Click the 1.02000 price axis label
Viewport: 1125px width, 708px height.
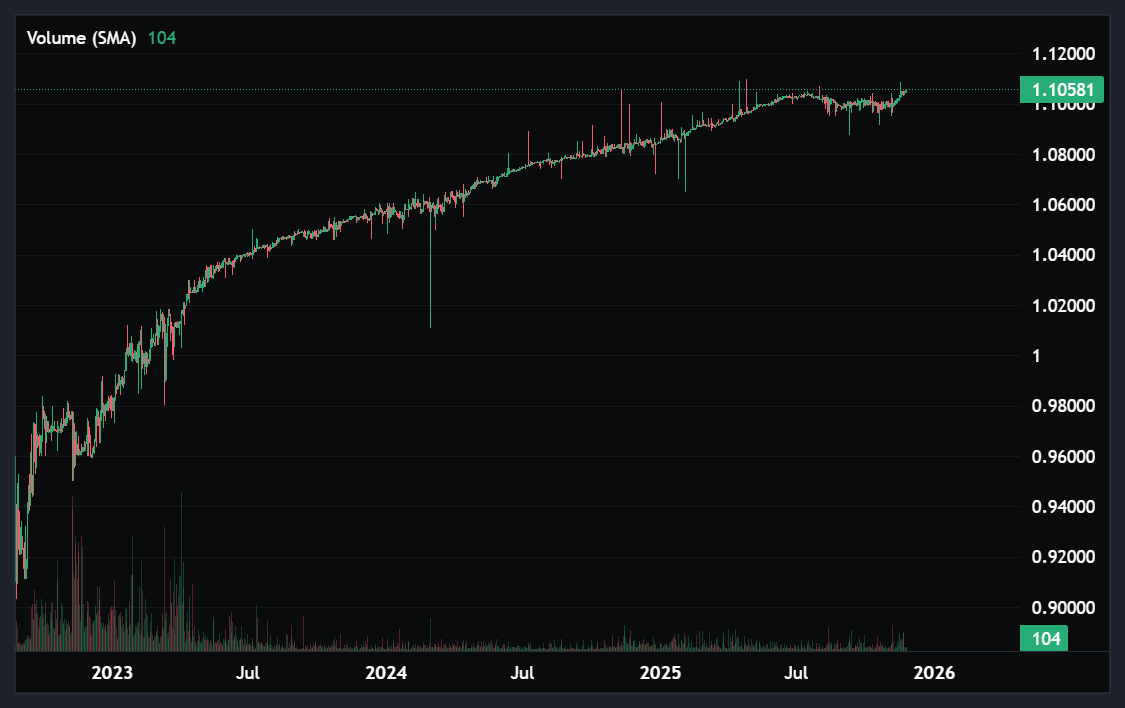click(1063, 306)
